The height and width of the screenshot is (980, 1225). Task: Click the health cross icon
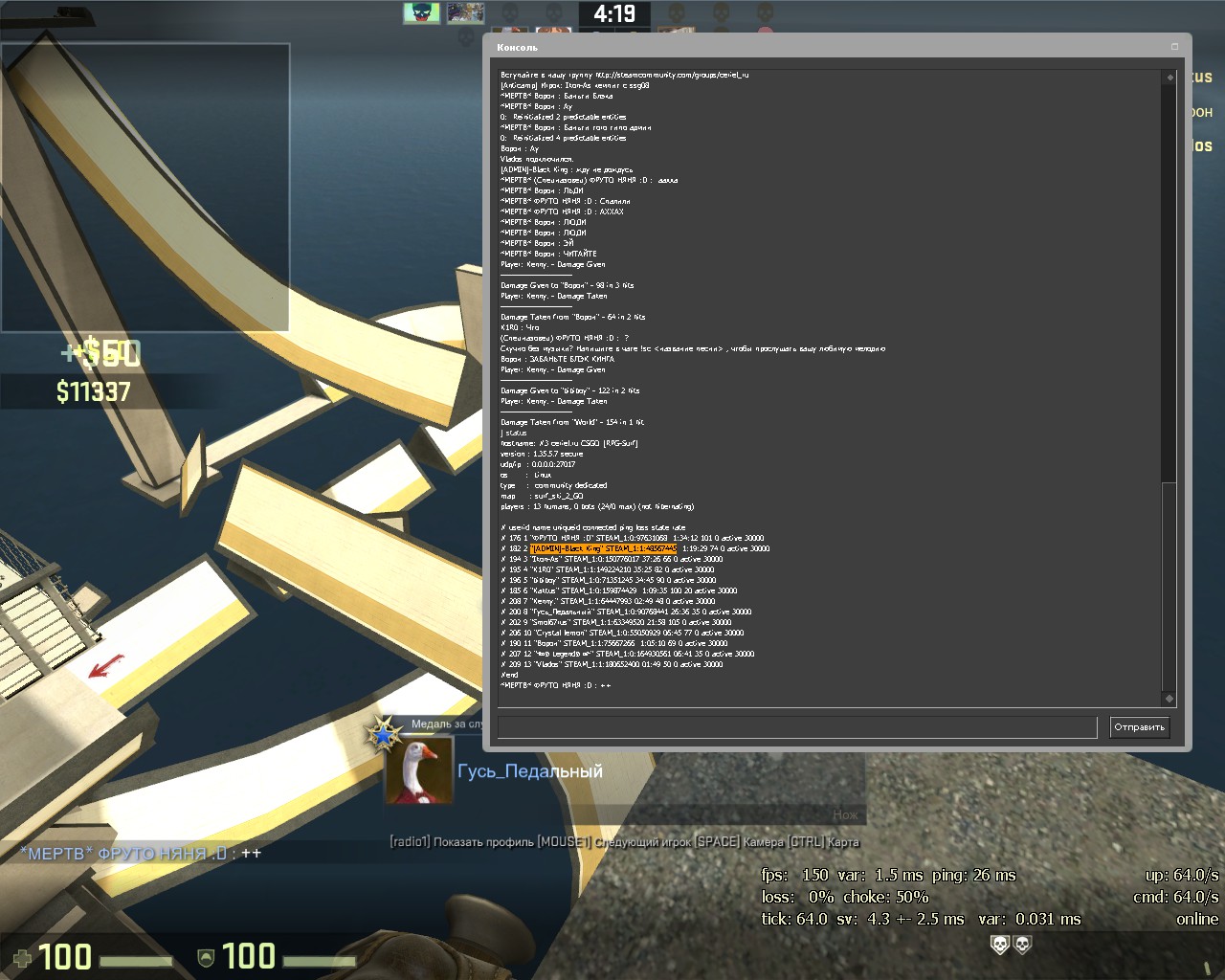[x=21, y=958]
